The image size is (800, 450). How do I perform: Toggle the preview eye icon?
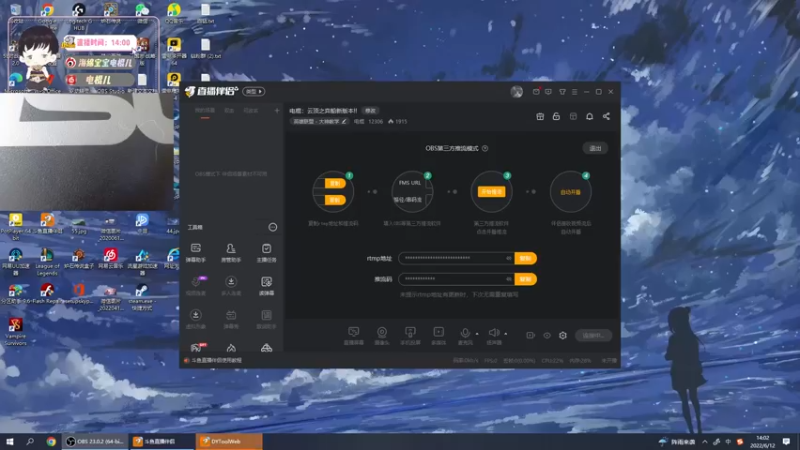click(547, 335)
